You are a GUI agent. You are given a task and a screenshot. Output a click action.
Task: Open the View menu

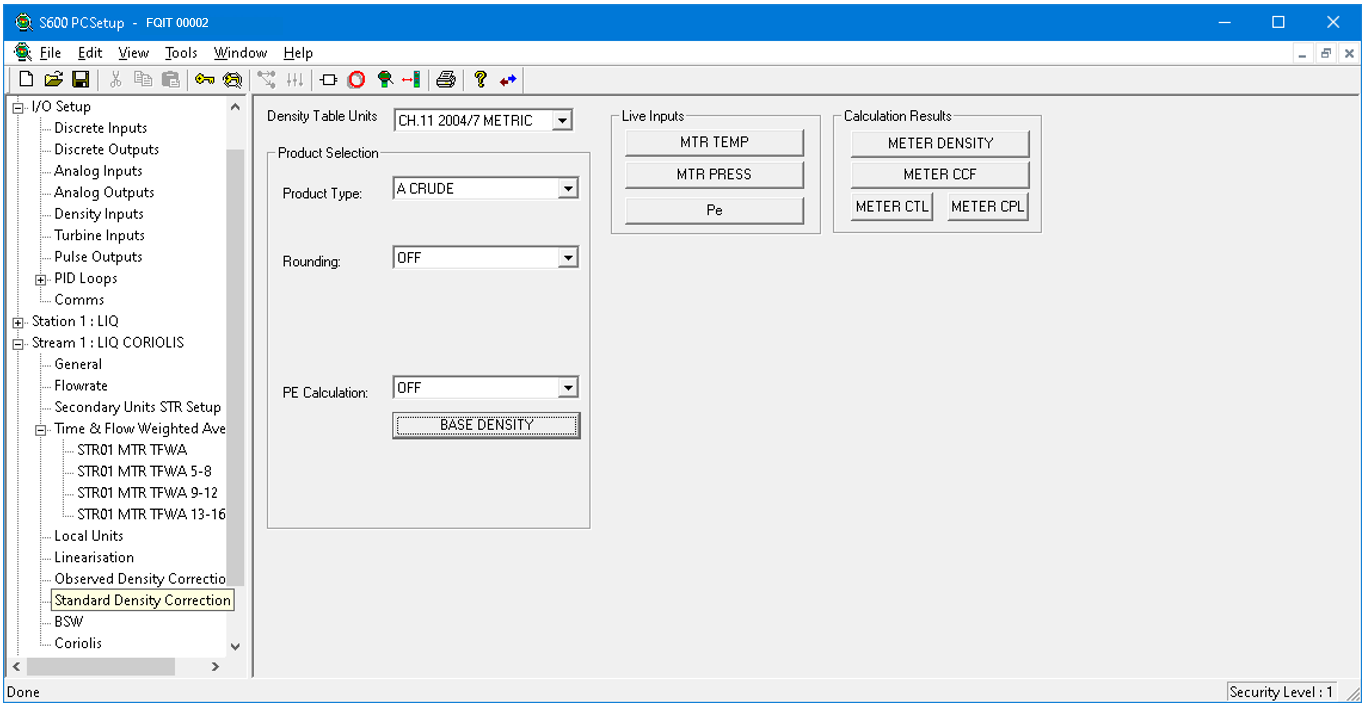(x=133, y=53)
